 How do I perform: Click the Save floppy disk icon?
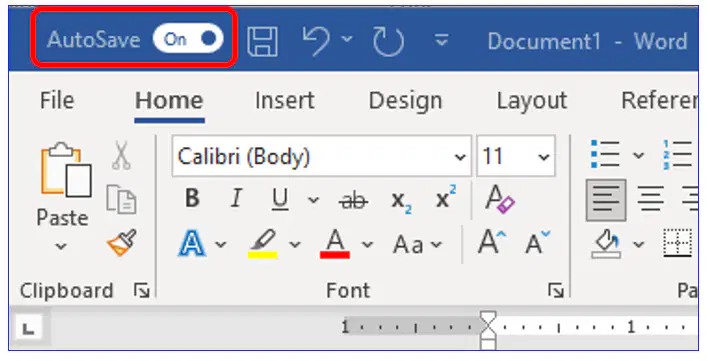[262, 41]
